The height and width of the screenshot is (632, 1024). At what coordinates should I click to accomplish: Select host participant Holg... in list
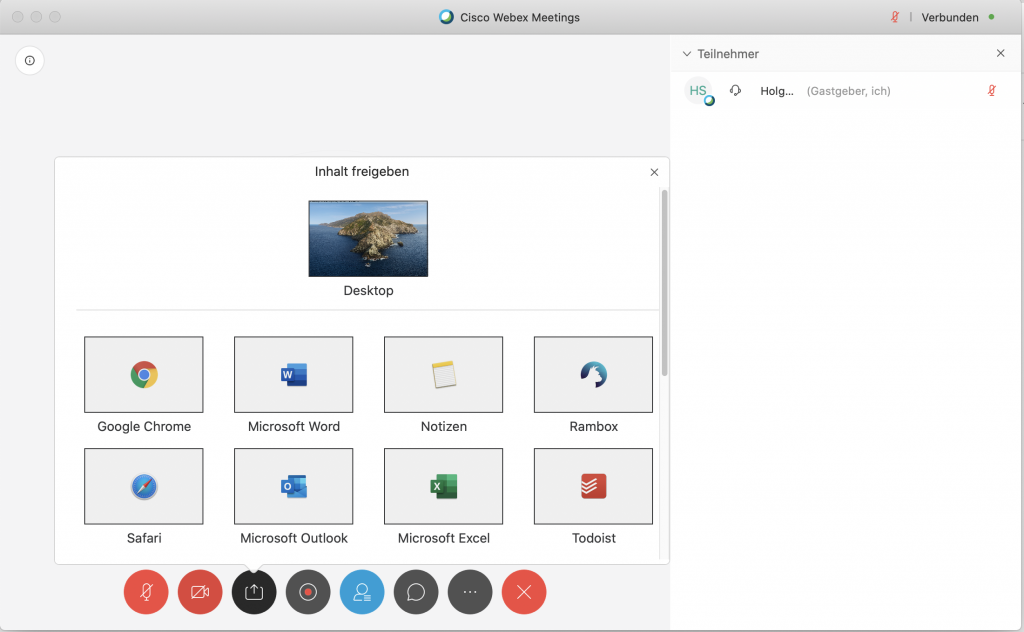pos(776,91)
